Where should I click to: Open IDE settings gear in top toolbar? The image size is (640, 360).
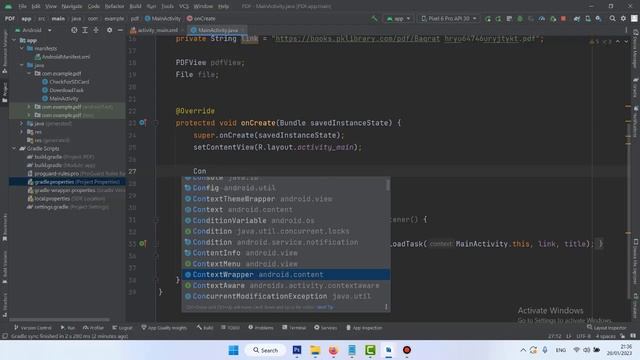(623, 18)
